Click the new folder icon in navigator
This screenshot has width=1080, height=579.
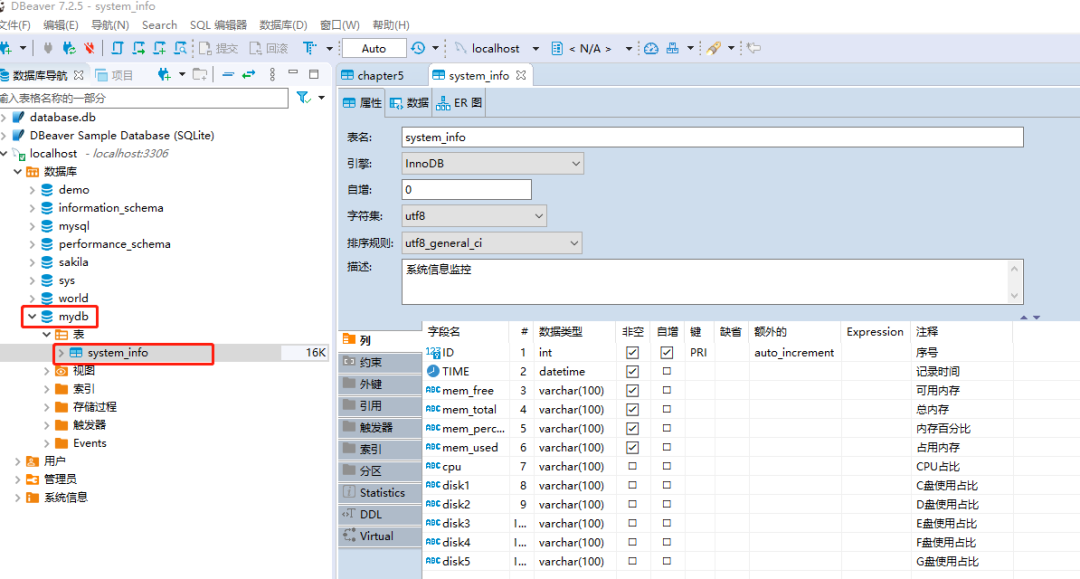[200, 74]
